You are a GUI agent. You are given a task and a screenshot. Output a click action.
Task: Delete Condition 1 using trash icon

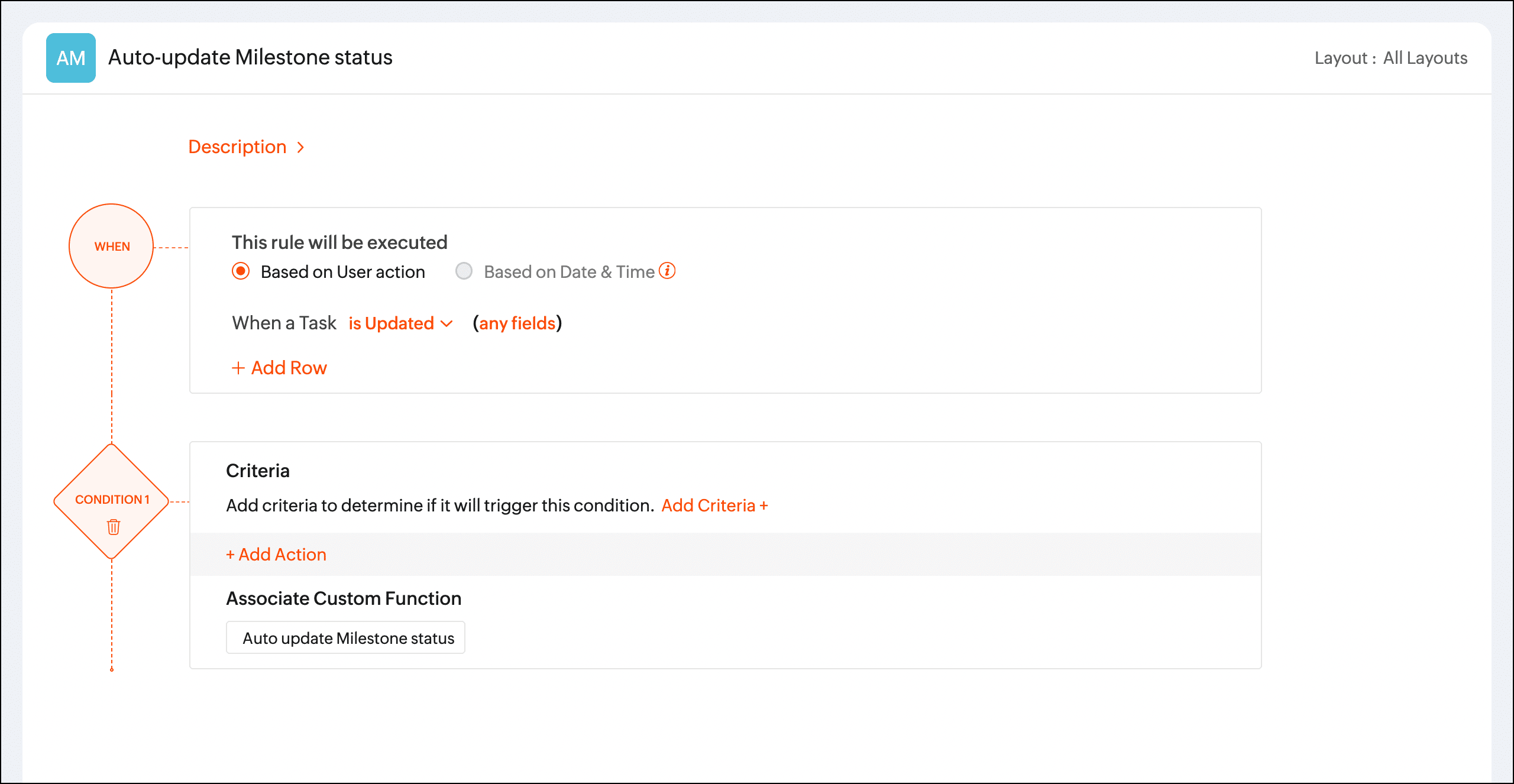point(114,526)
